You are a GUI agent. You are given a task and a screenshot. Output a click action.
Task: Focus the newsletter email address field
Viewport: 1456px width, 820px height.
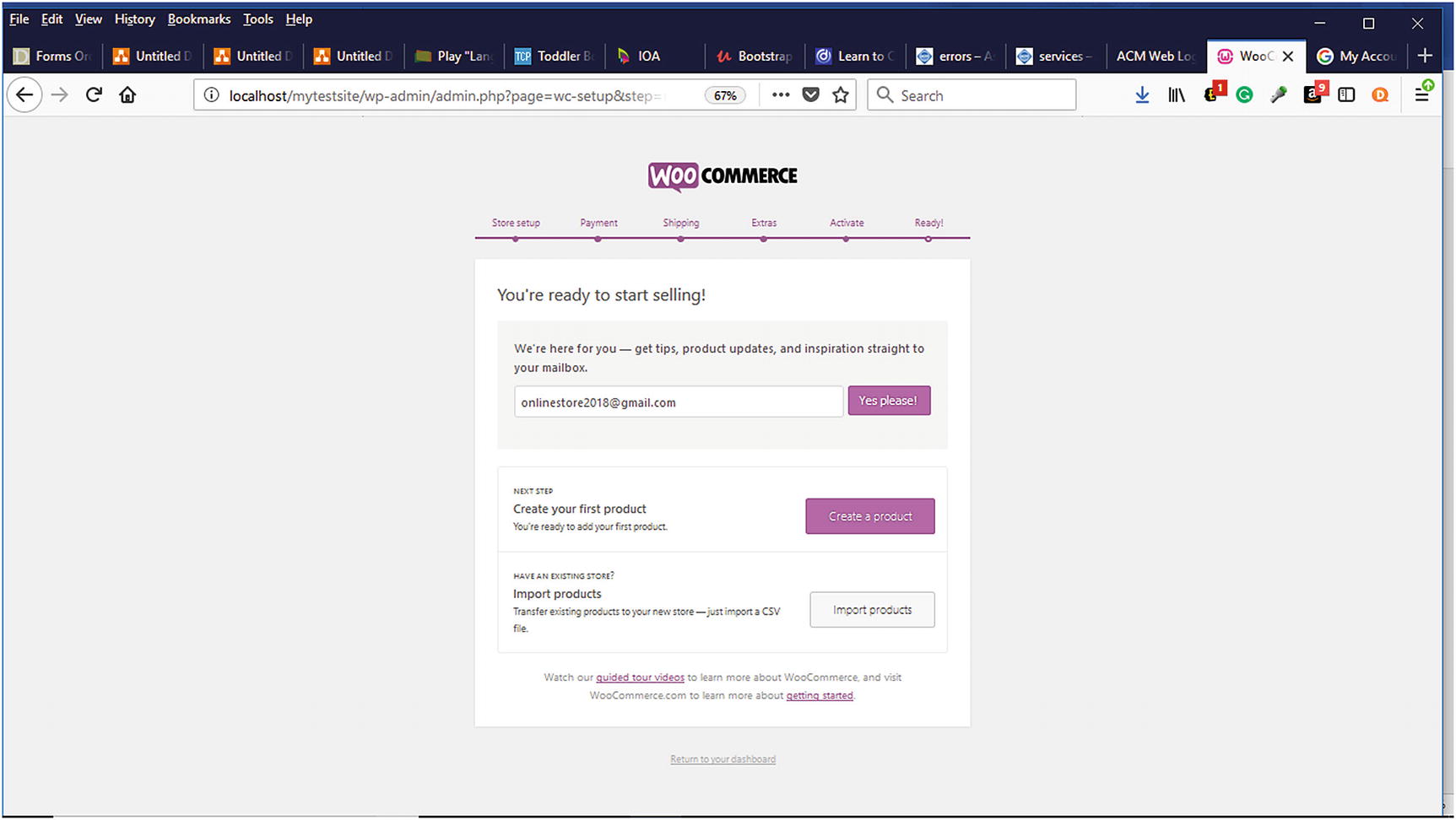tap(679, 402)
